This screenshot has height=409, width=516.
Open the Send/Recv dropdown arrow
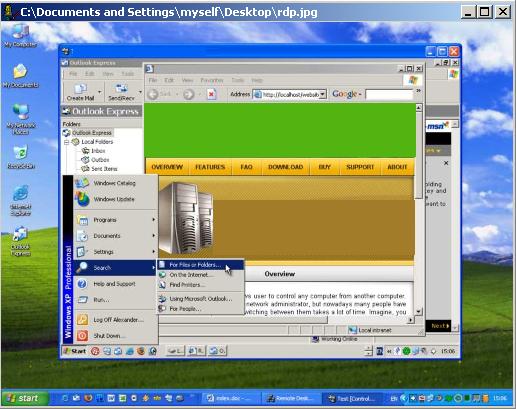(x=140, y=91)
